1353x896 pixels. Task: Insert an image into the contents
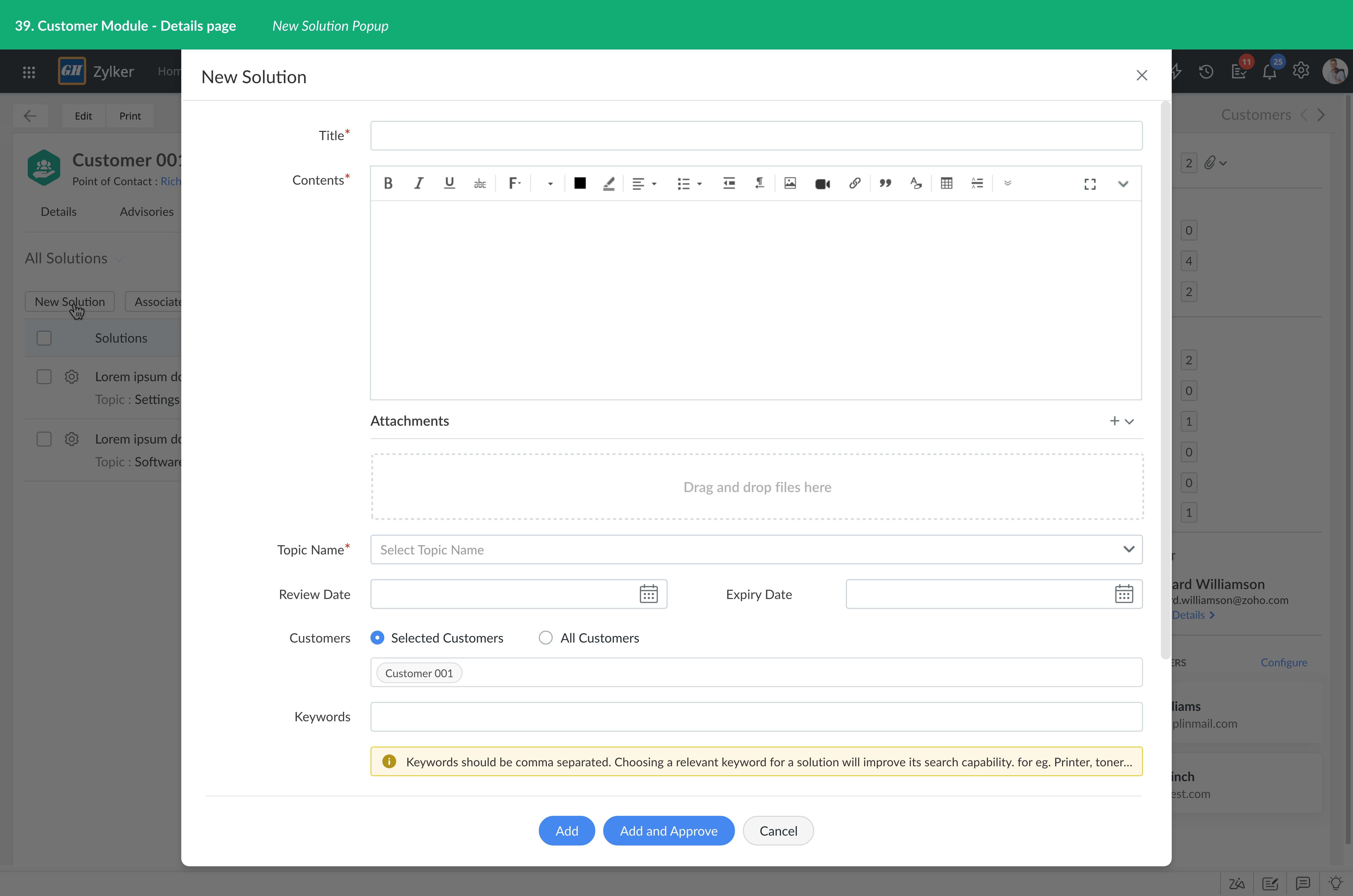coord(790,183)
